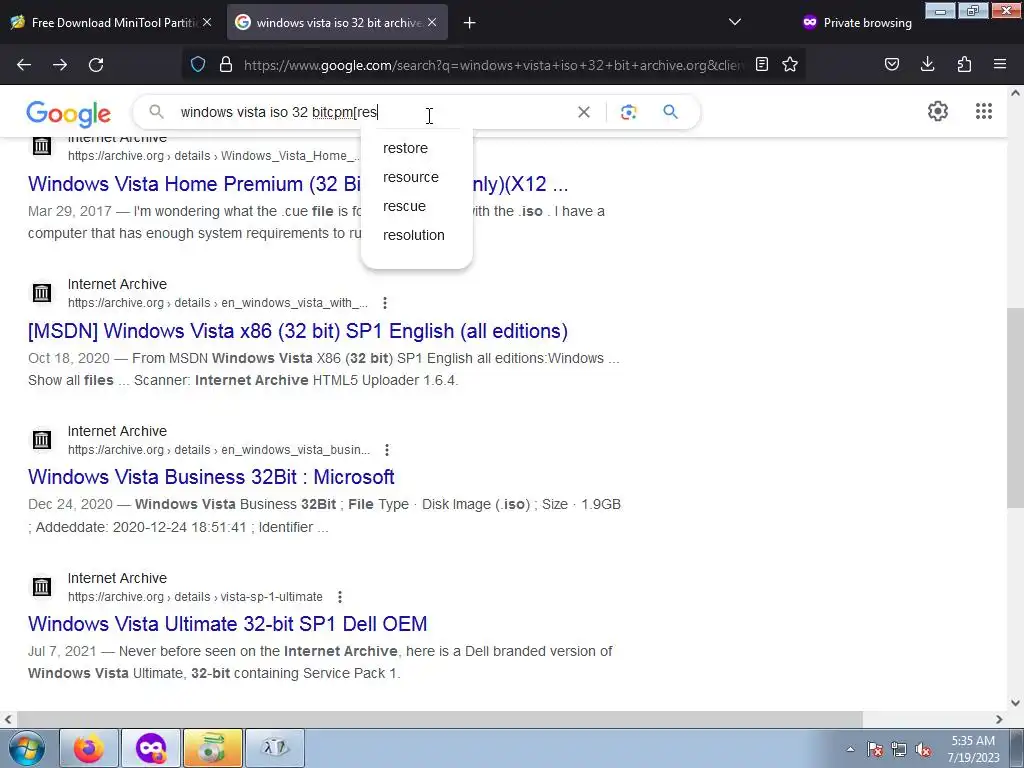Click the scroll down arrow
This screenshot has width=1024, height=768.
[x=1015, y=703]
